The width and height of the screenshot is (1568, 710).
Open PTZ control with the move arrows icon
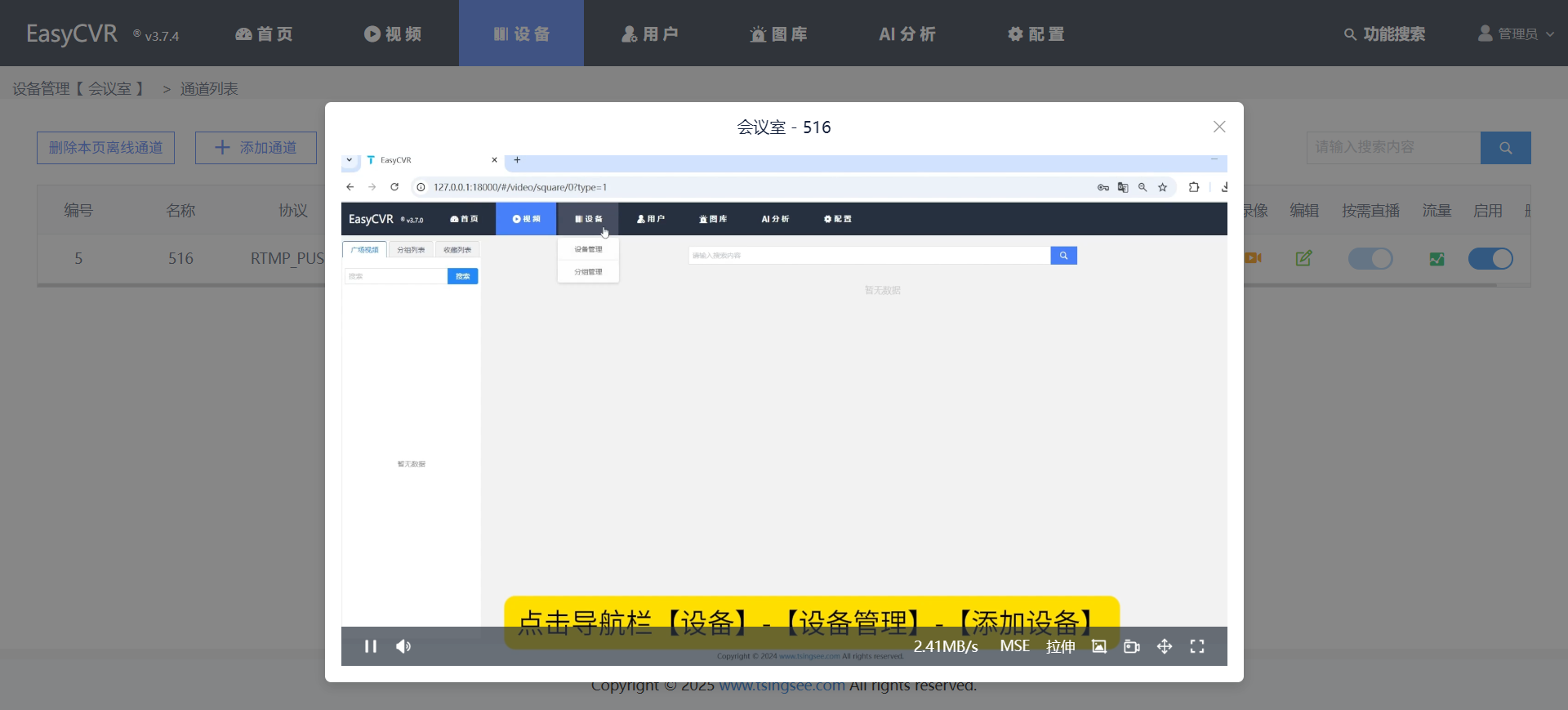click(x=1165, y=646)
